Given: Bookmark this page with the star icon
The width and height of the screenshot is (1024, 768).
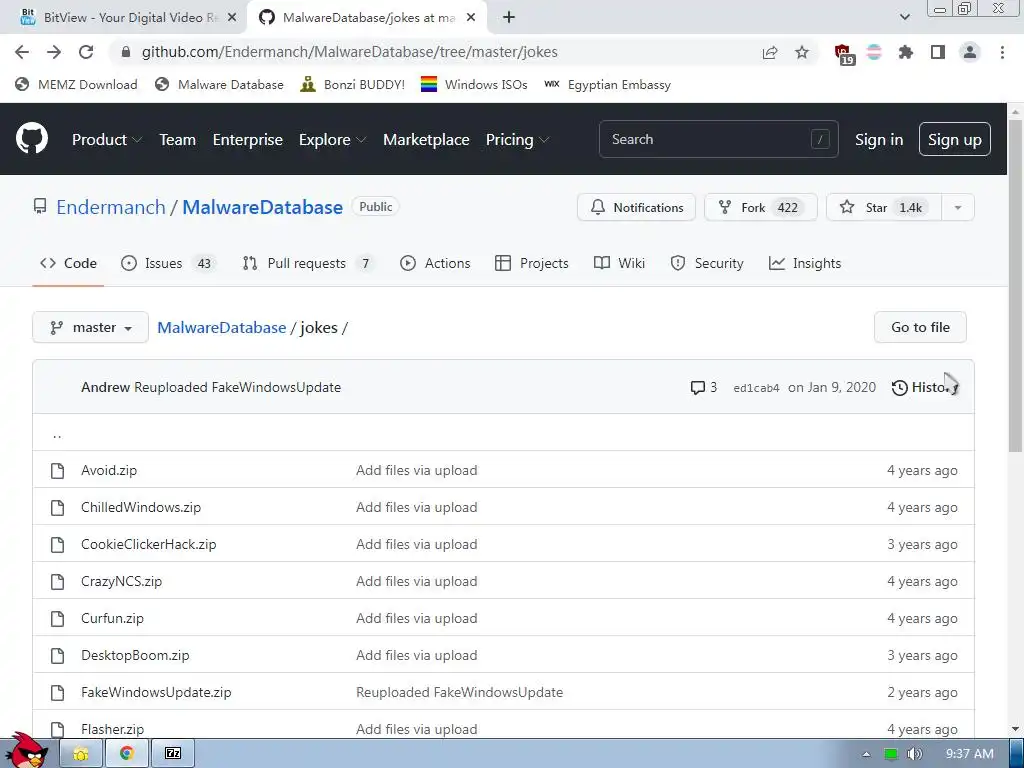Looking at the screenshot, I should pyautogui.click(x=802, y=52).
